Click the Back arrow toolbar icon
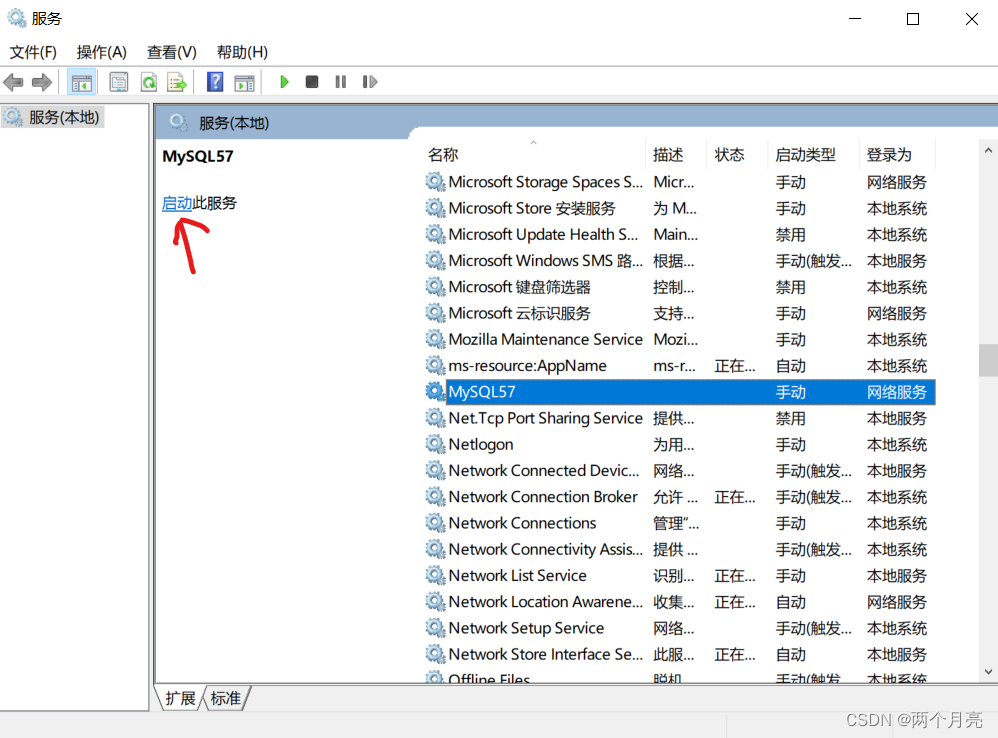Image resolution: width=998 pixels, height=738 pixels. pyautogui.click(x=13, y=82)
